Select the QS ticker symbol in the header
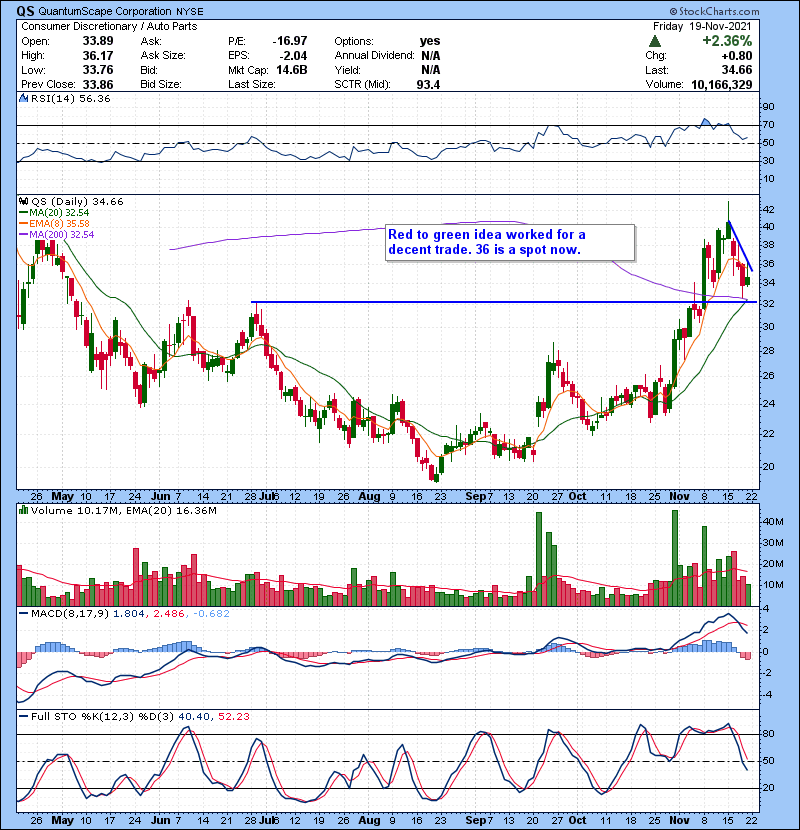This screenshot has height=830, width=800. [25, 11]
